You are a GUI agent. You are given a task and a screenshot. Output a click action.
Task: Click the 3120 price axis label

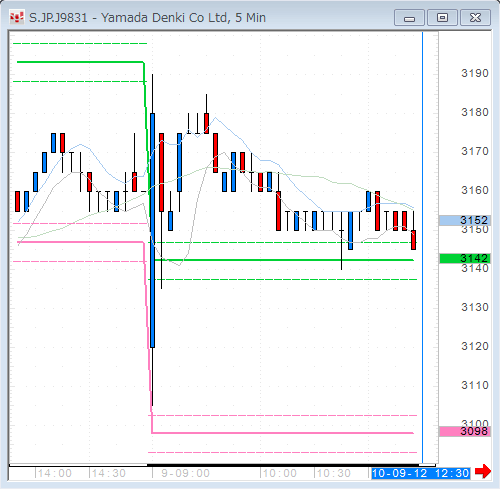[x=475, y=346]
